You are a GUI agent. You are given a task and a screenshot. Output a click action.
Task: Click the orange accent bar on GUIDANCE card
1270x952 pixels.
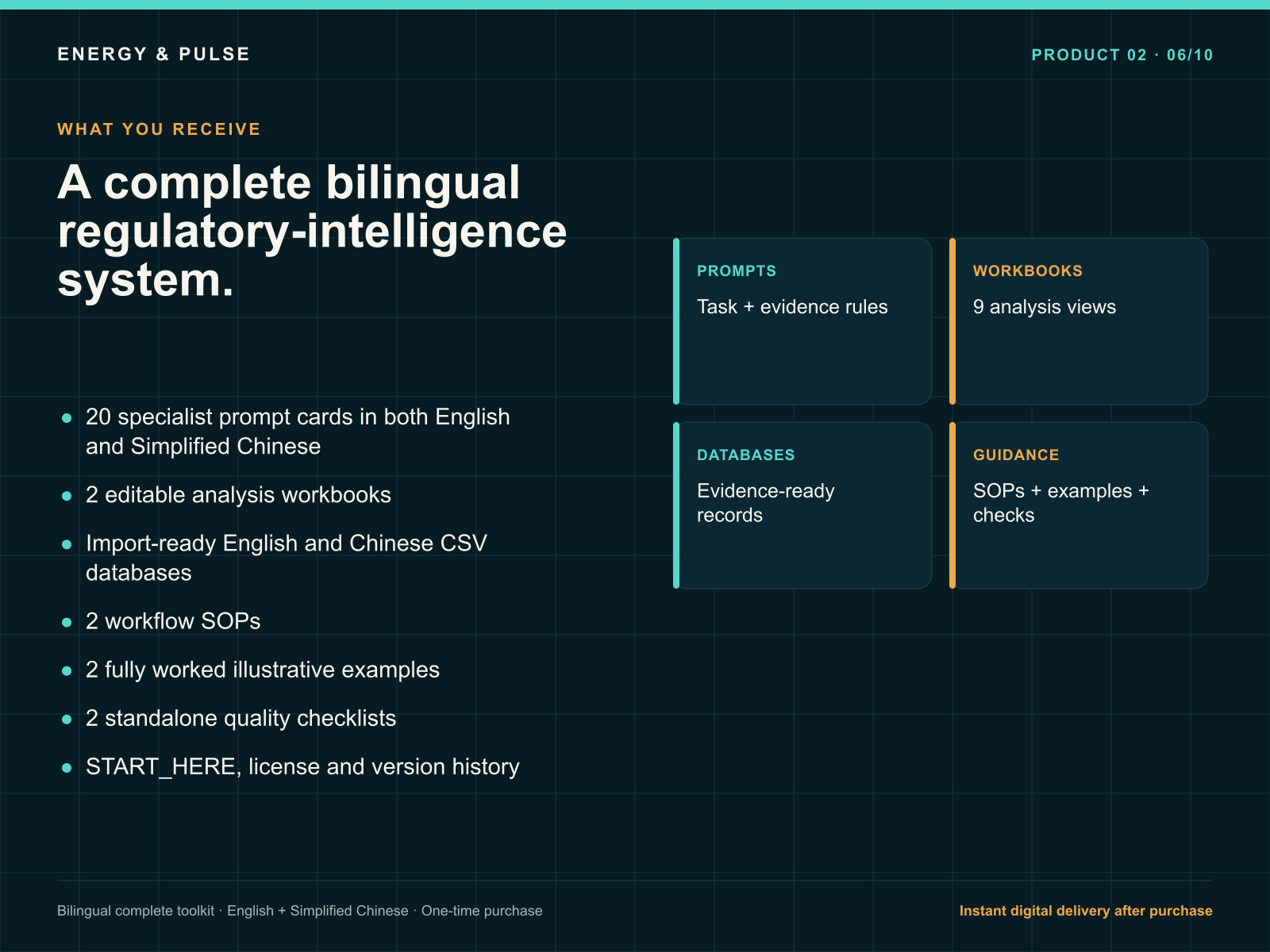tap(952, 505)
